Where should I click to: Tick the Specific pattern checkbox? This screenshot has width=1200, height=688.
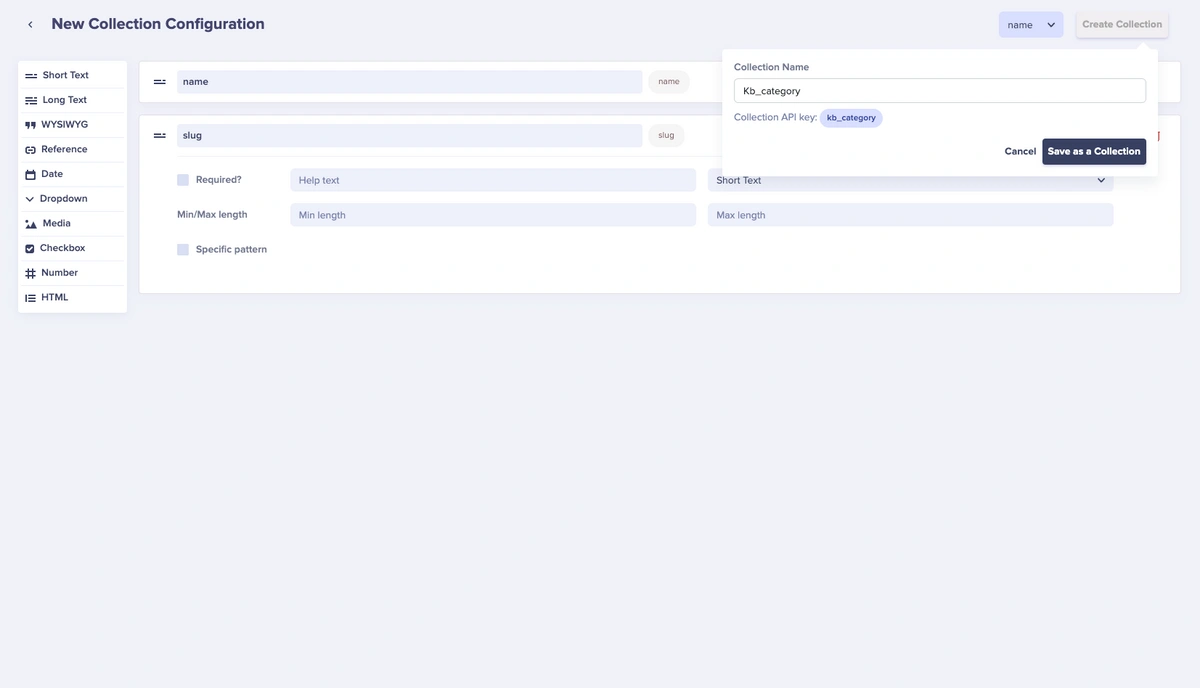click(x=183, y=249)
